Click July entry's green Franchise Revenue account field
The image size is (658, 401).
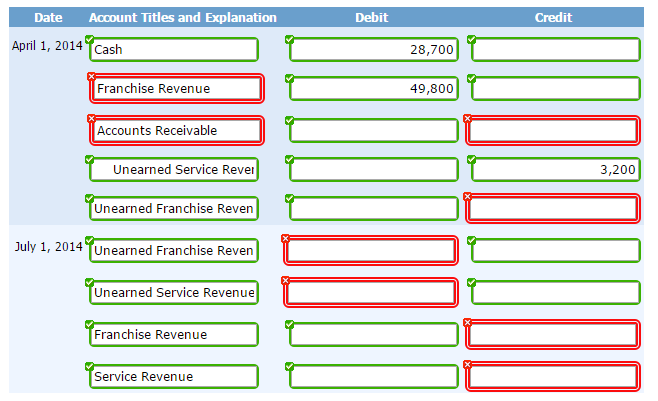174,334
